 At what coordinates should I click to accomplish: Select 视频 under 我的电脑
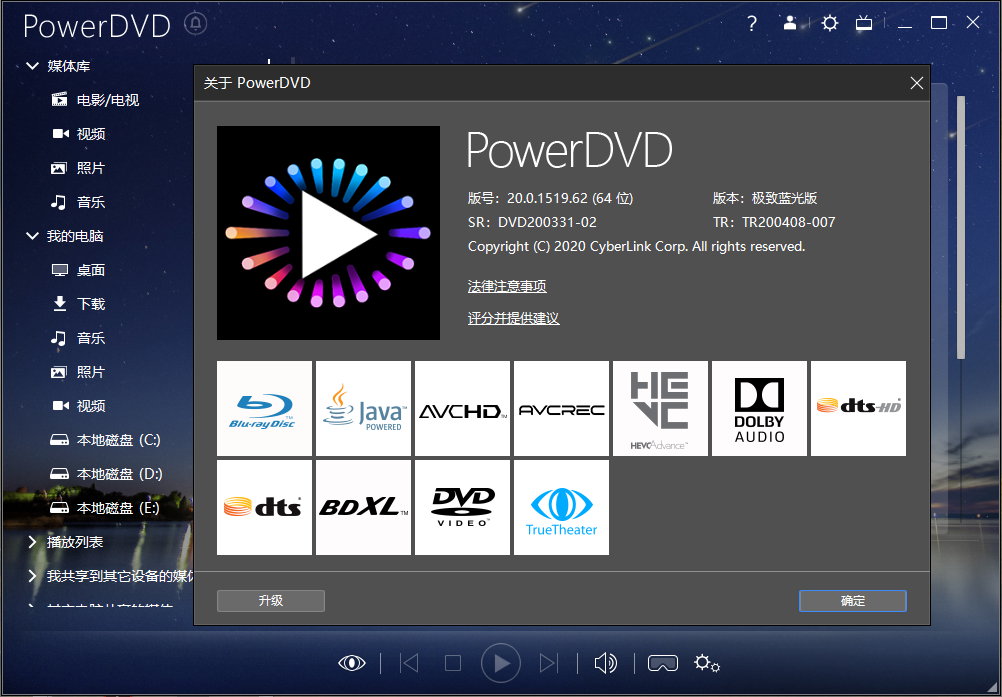(x=78, y=406)
